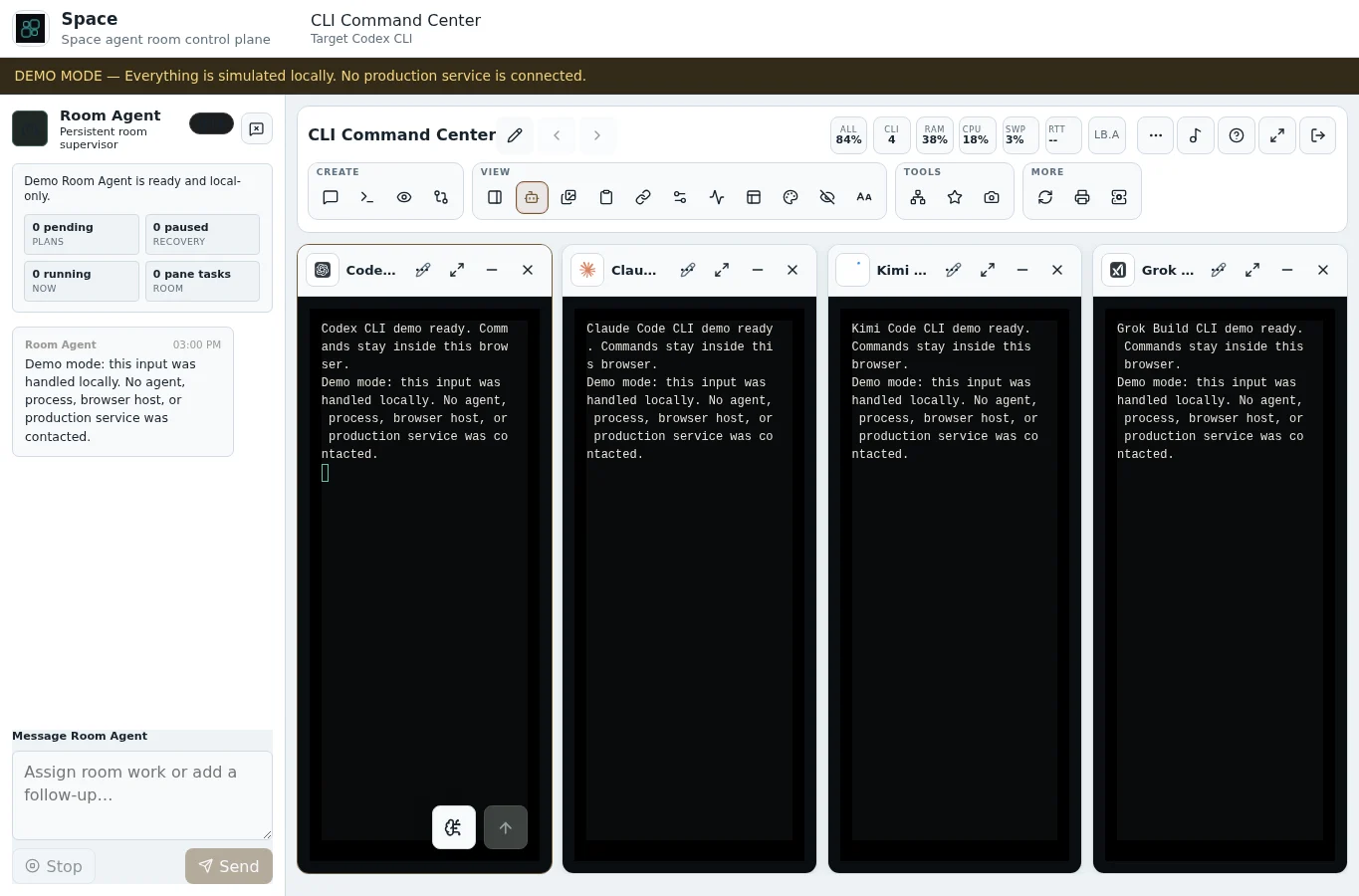
Task: Click the star icon in Tools
Action: point(955,197)
